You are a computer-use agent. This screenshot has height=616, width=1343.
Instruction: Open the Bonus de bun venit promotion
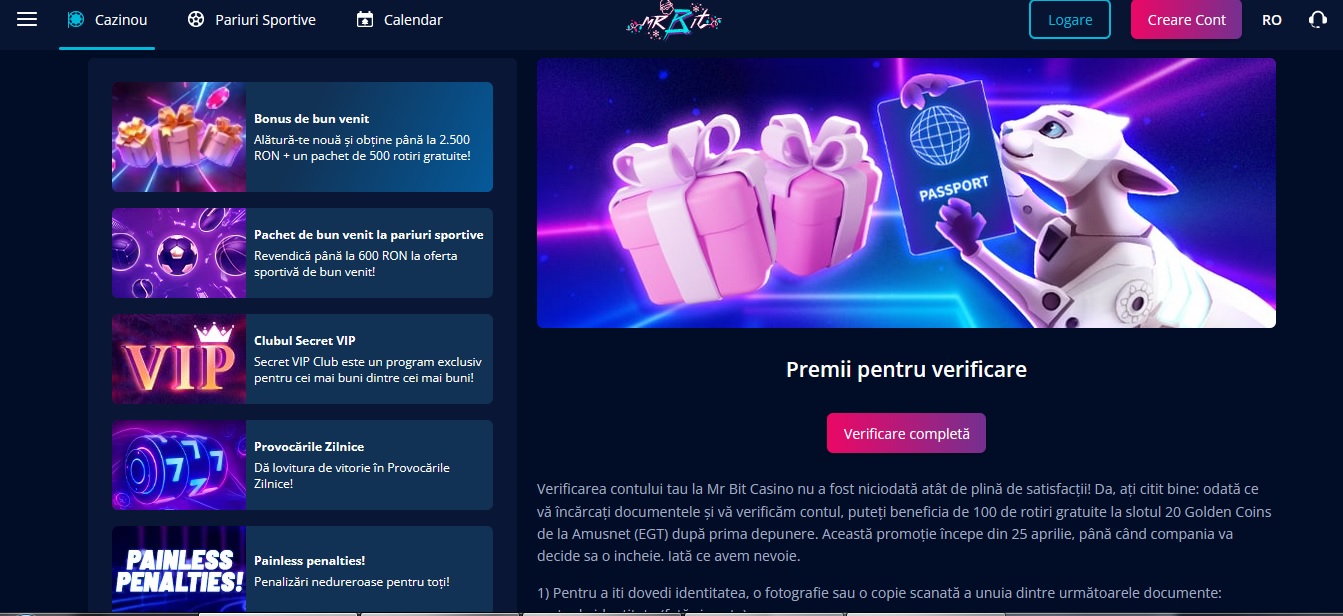302,137
